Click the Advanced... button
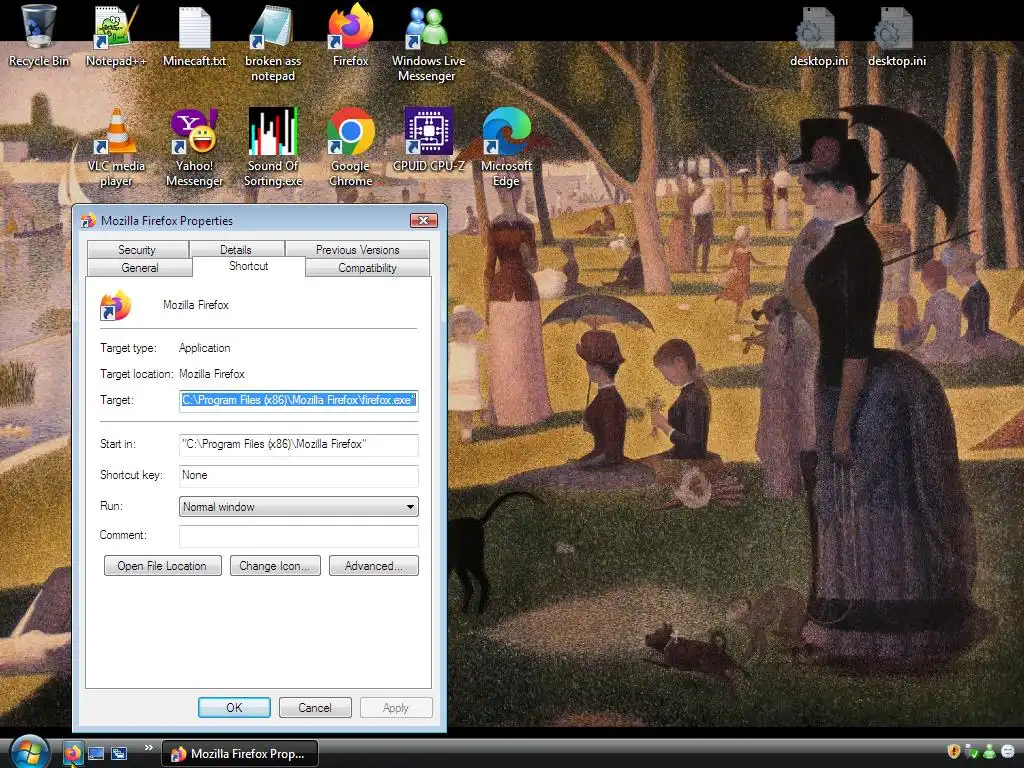This screenshot has width=1024, height=768. coord(374,566)
